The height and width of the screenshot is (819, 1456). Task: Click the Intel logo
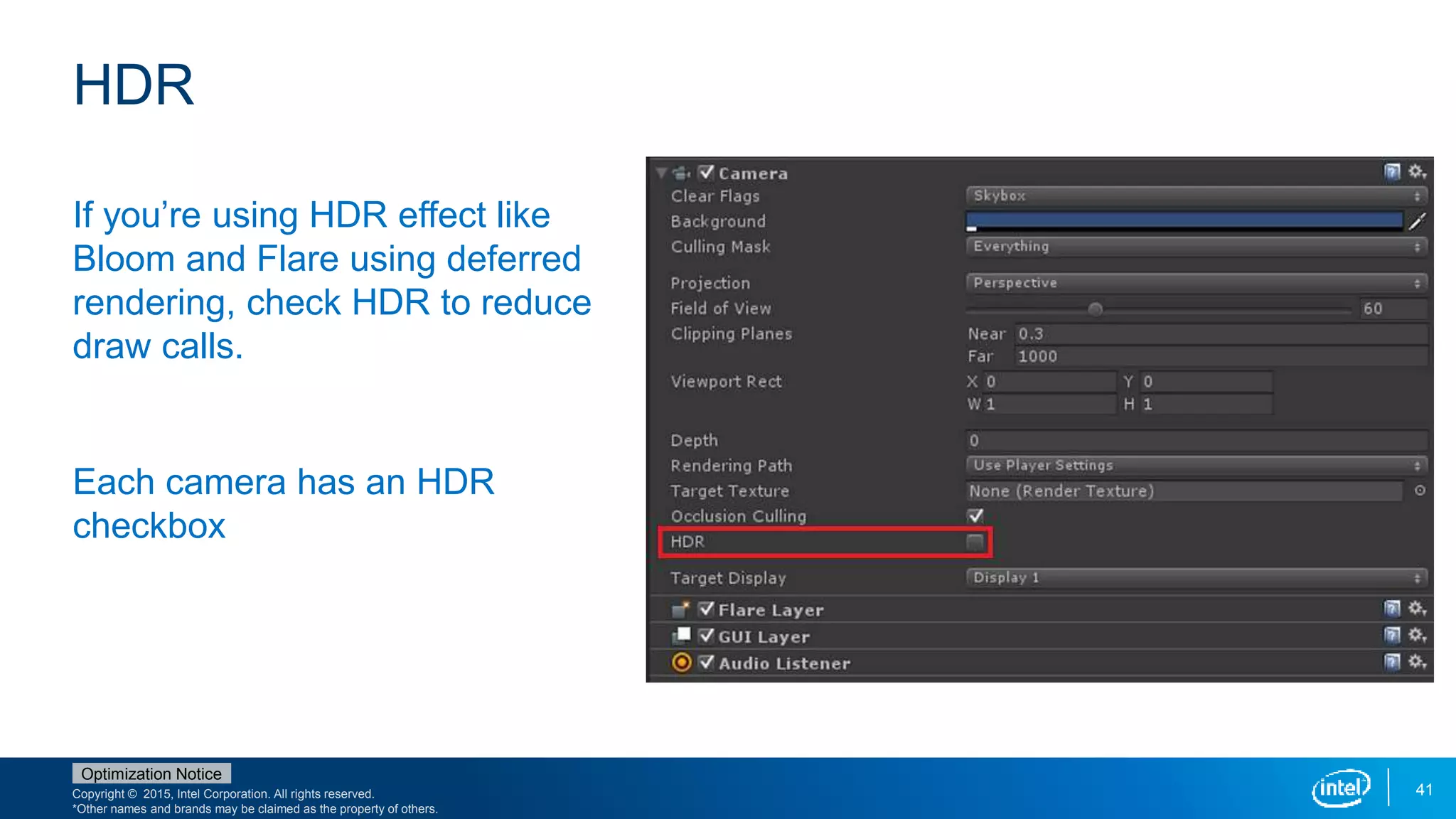click(x=1340, y=788)
